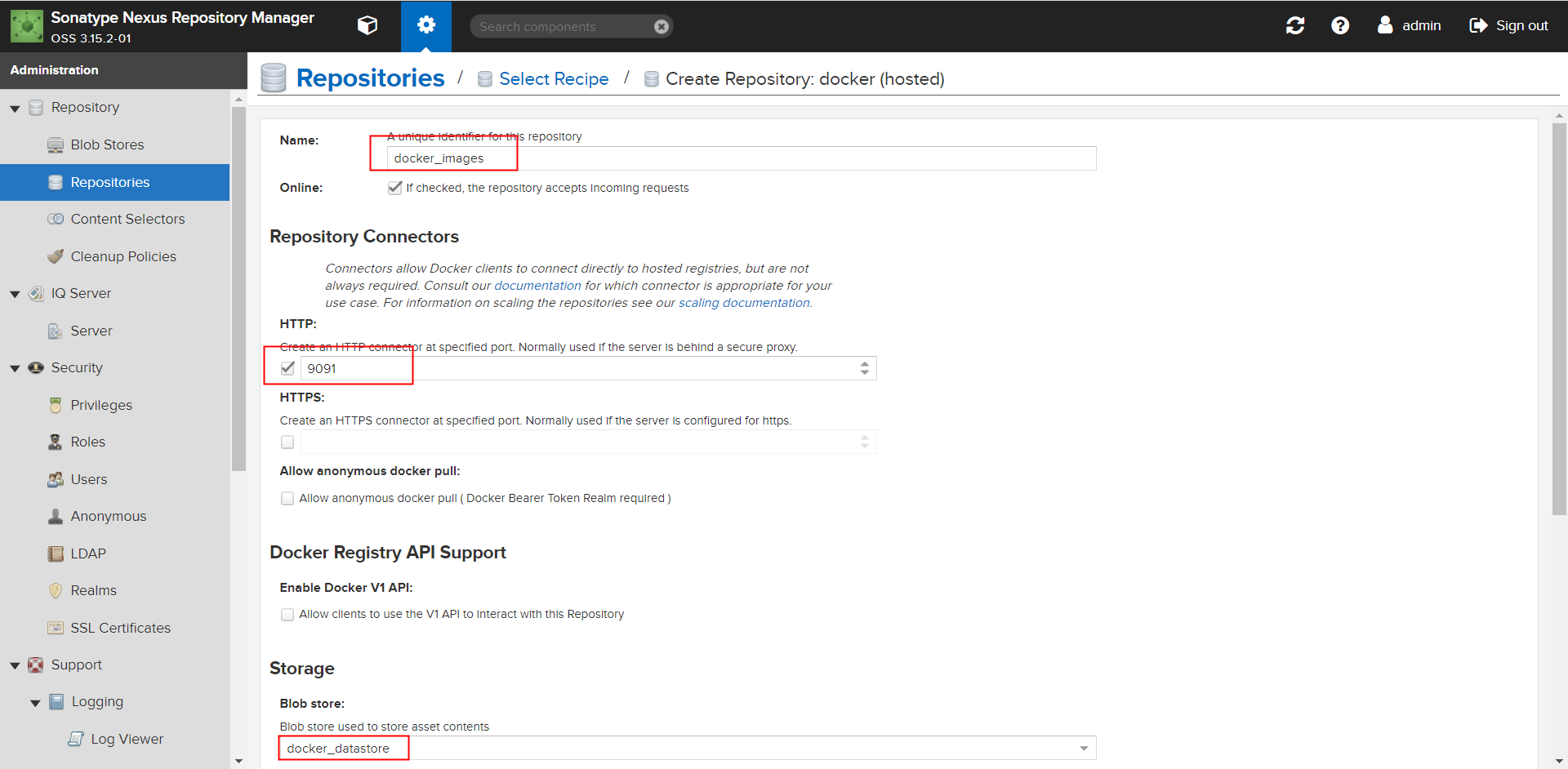Click the Content Selectors icon

(56, 219)
